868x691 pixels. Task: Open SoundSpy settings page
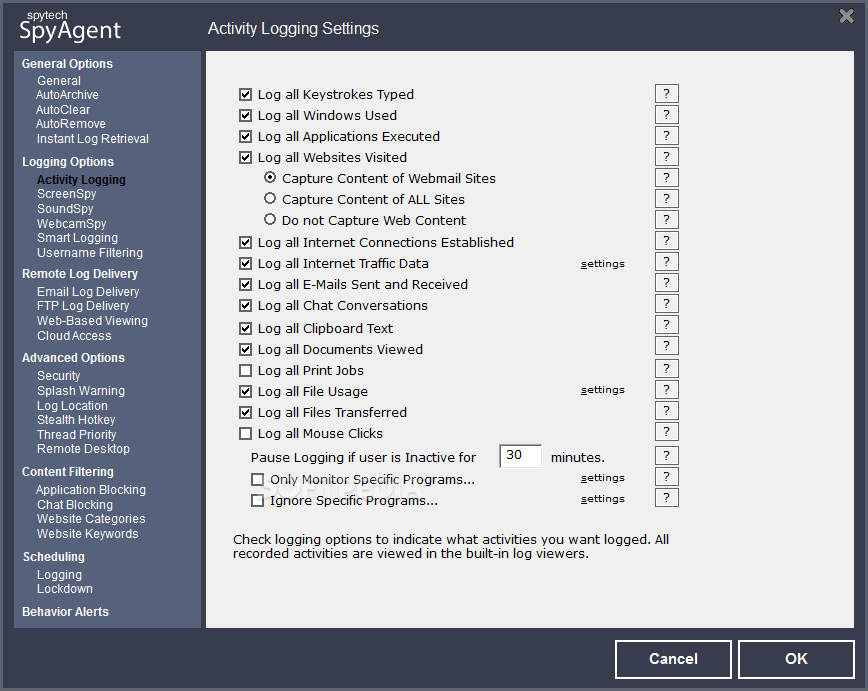click(65, 209)
